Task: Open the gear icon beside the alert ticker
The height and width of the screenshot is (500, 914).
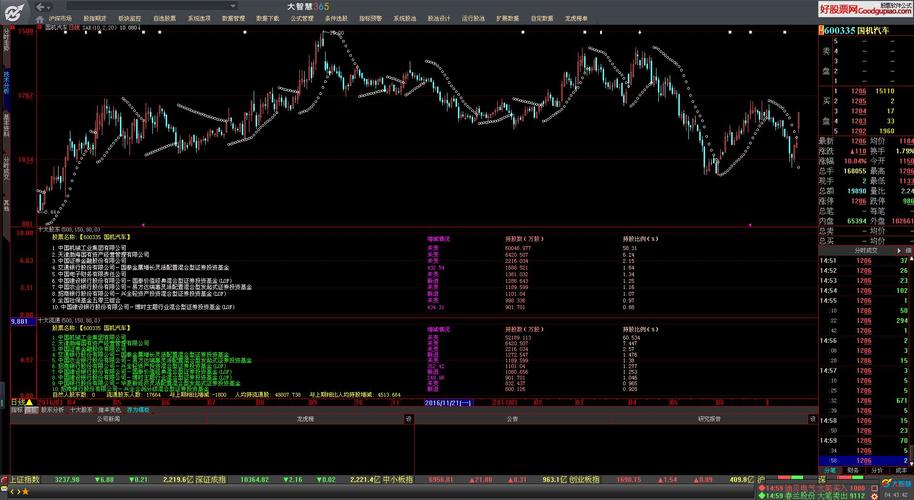Action: (874, 497)
